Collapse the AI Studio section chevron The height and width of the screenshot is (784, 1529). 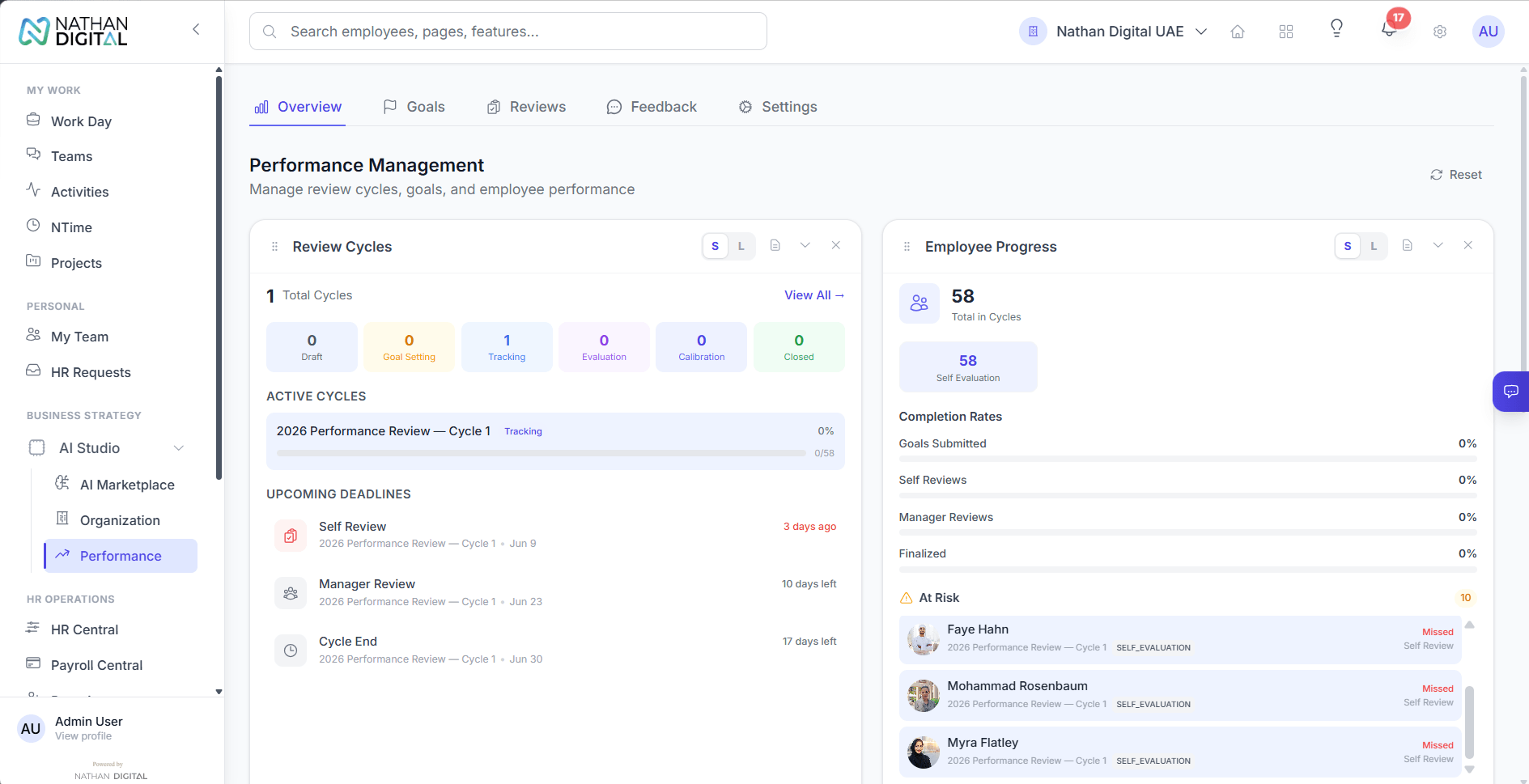coord(179,448)
